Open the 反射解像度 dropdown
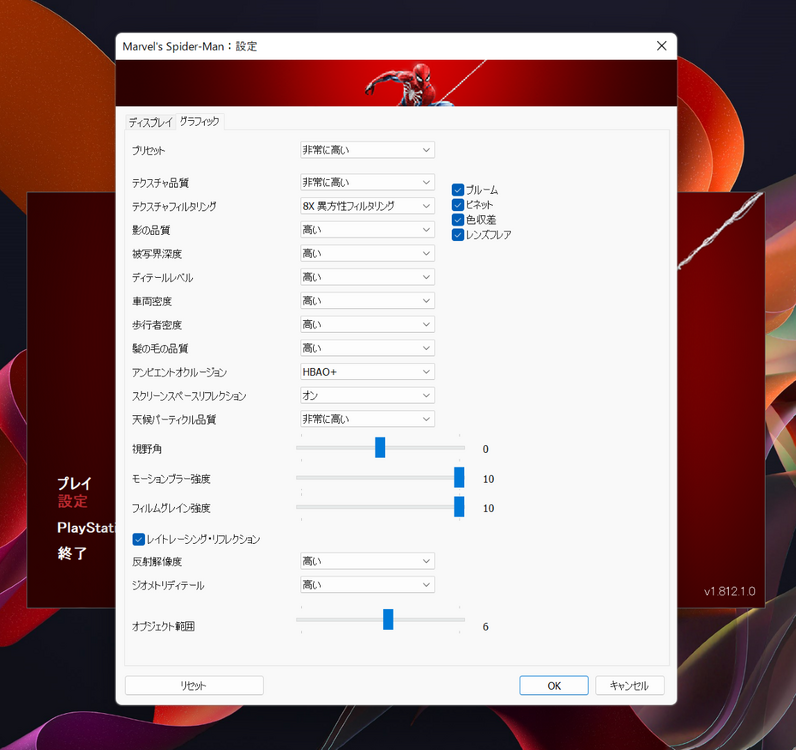Viewport: 796px width, 750px height. (x=367, y=561)
